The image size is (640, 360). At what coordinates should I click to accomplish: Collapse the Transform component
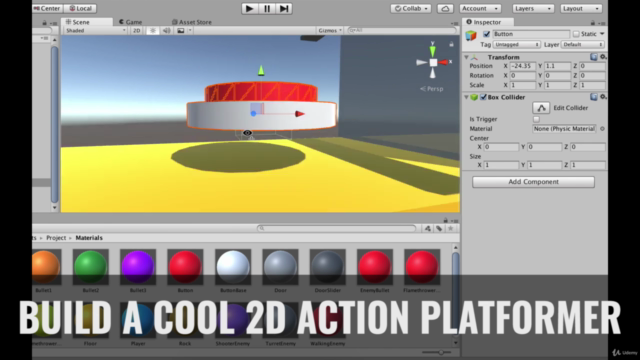point(467,58)
